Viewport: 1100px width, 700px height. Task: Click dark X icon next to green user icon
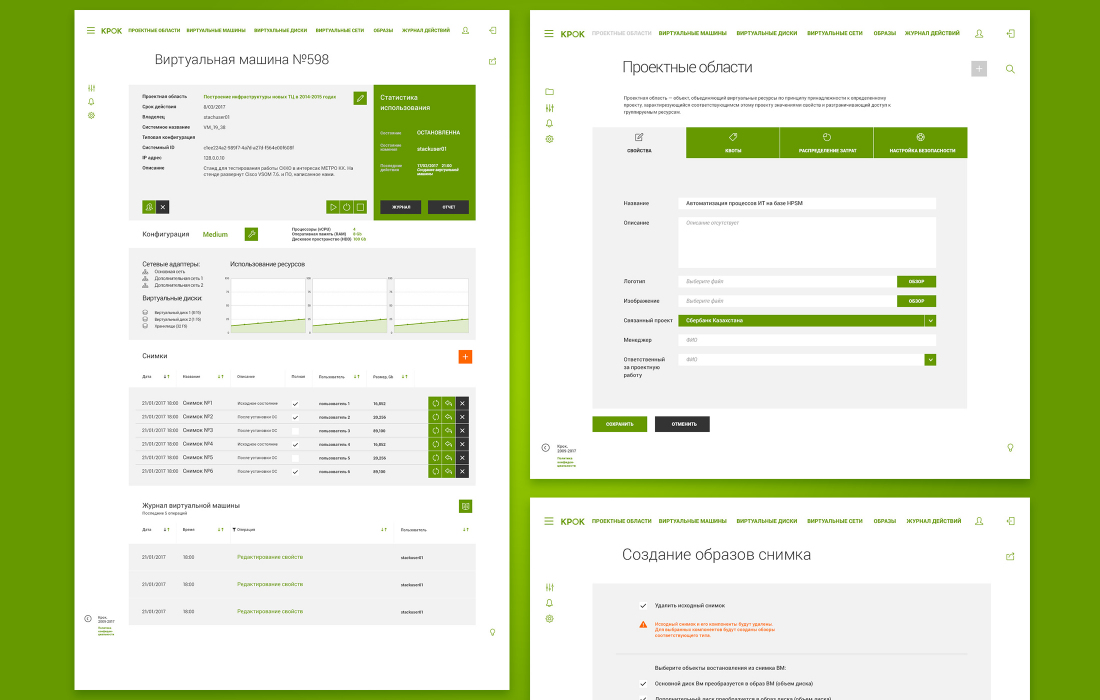(163, 207)
